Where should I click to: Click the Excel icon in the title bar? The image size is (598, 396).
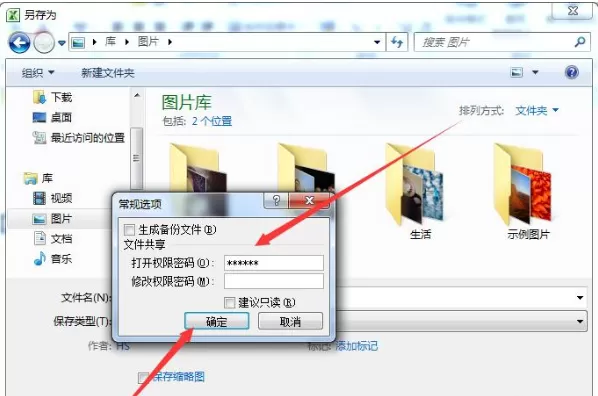[x=13, y=15]
